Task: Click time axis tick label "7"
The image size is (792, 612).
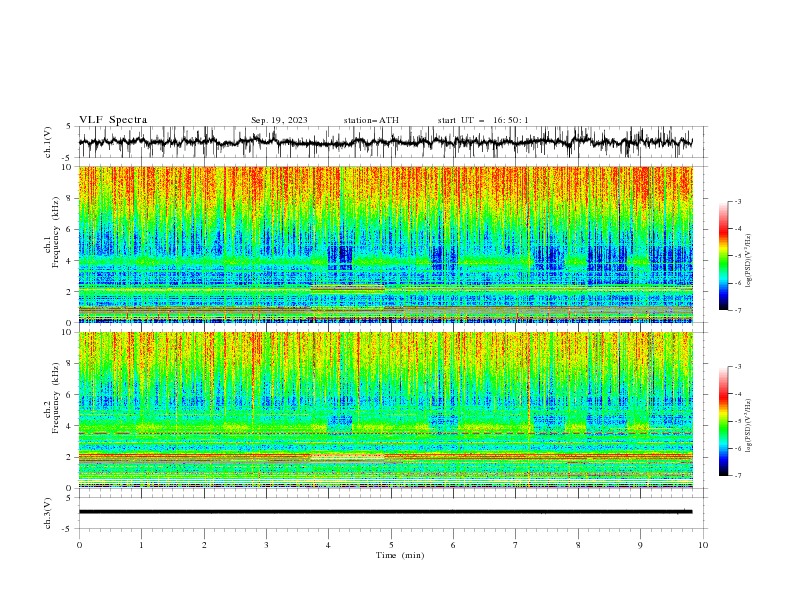Action: (x=516, y=545)
